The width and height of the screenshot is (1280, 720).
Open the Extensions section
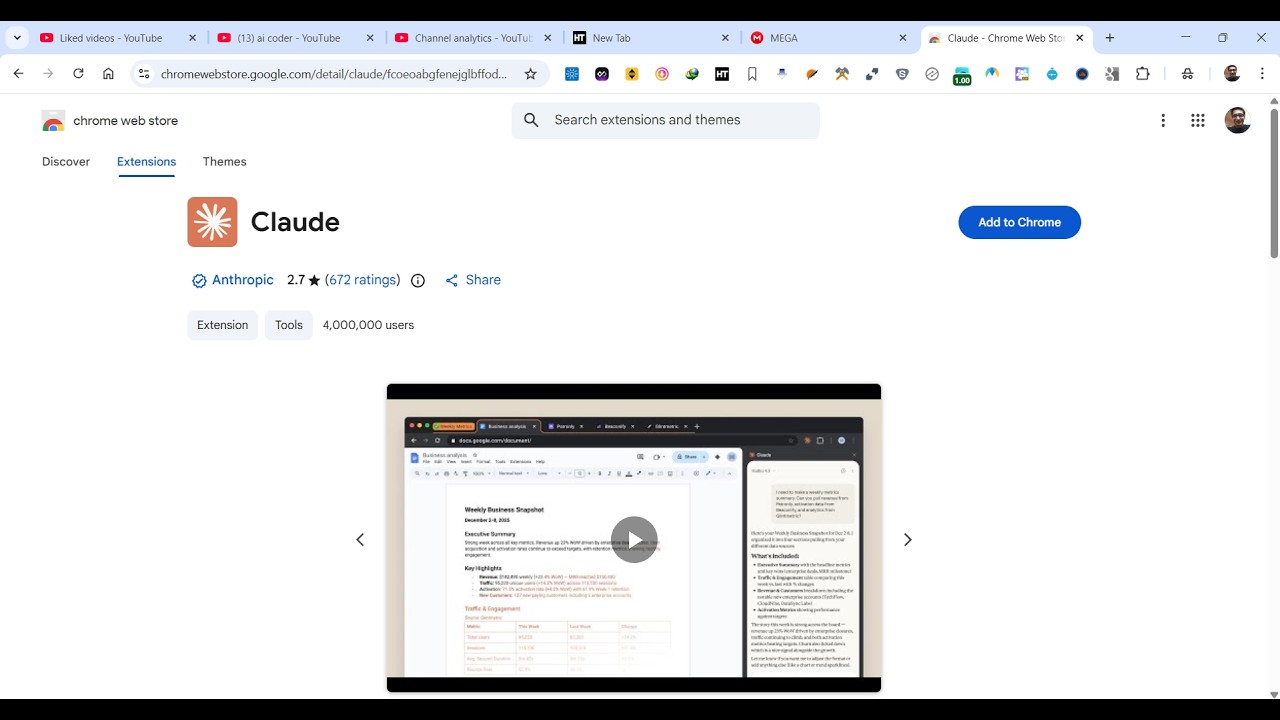146,162
